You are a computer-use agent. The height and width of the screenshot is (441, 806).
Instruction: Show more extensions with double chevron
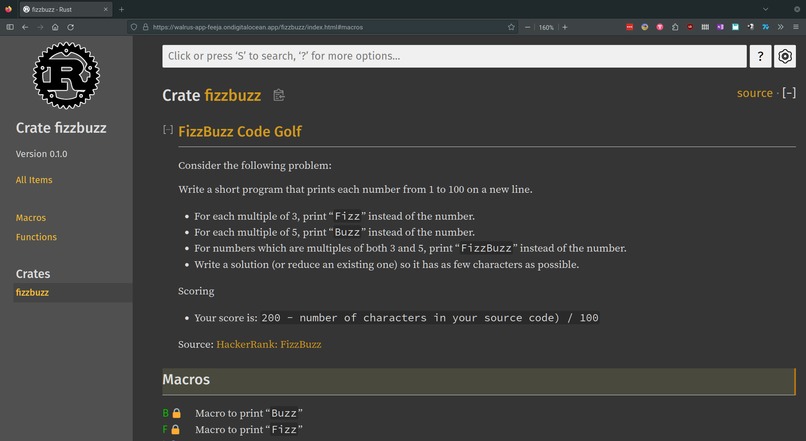pos(780,27)
